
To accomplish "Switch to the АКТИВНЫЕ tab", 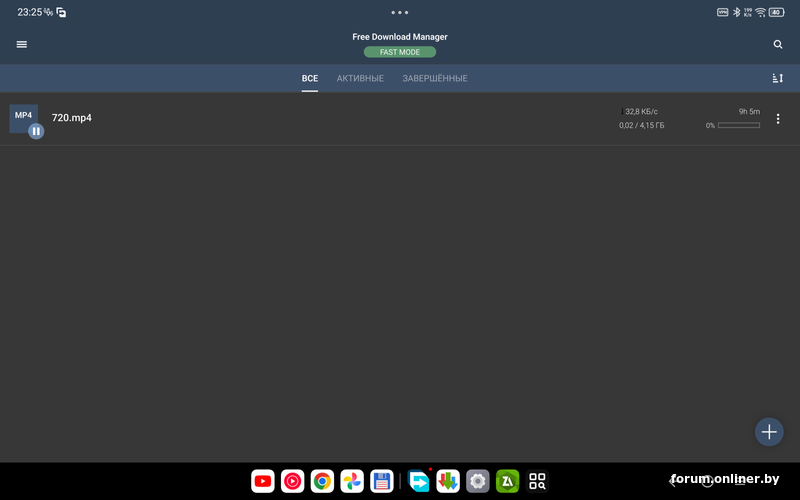I will (360, 78).
